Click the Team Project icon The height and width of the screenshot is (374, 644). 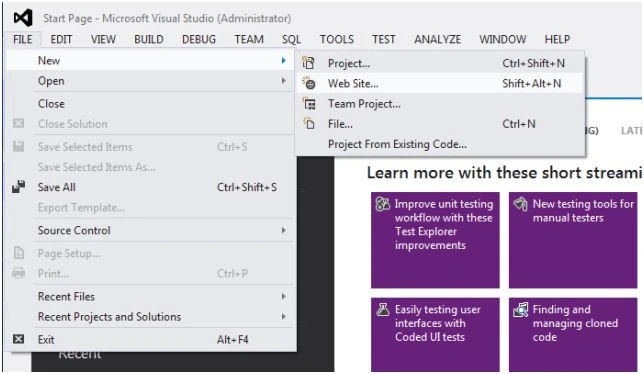pyautogui.click(x=309, y=103)
